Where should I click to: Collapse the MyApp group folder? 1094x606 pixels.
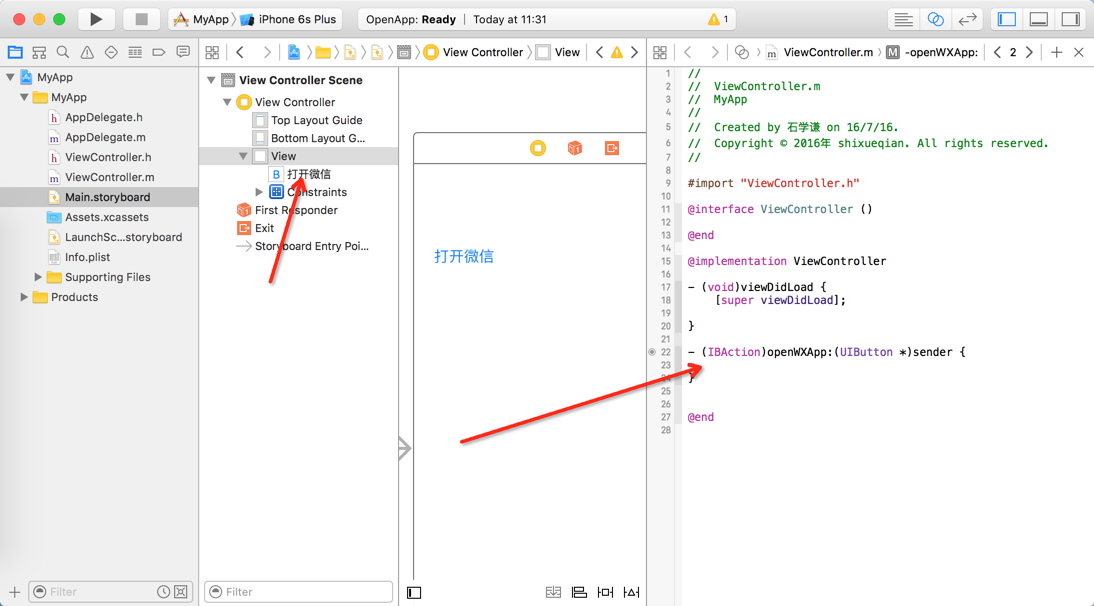24,97
